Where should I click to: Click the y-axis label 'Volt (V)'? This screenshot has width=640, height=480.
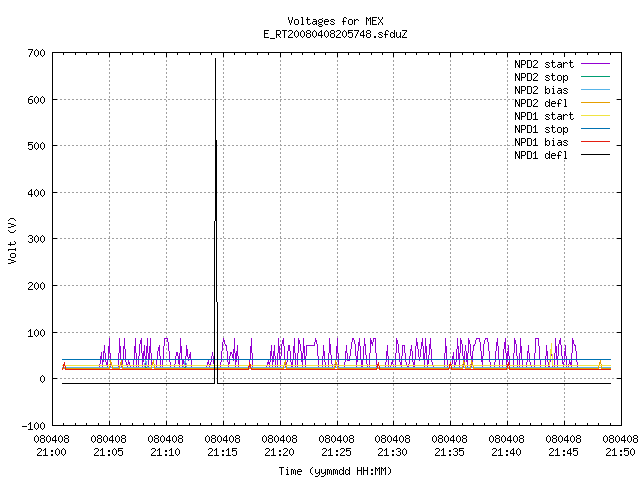pyautogui.click(x=12, y=240)
